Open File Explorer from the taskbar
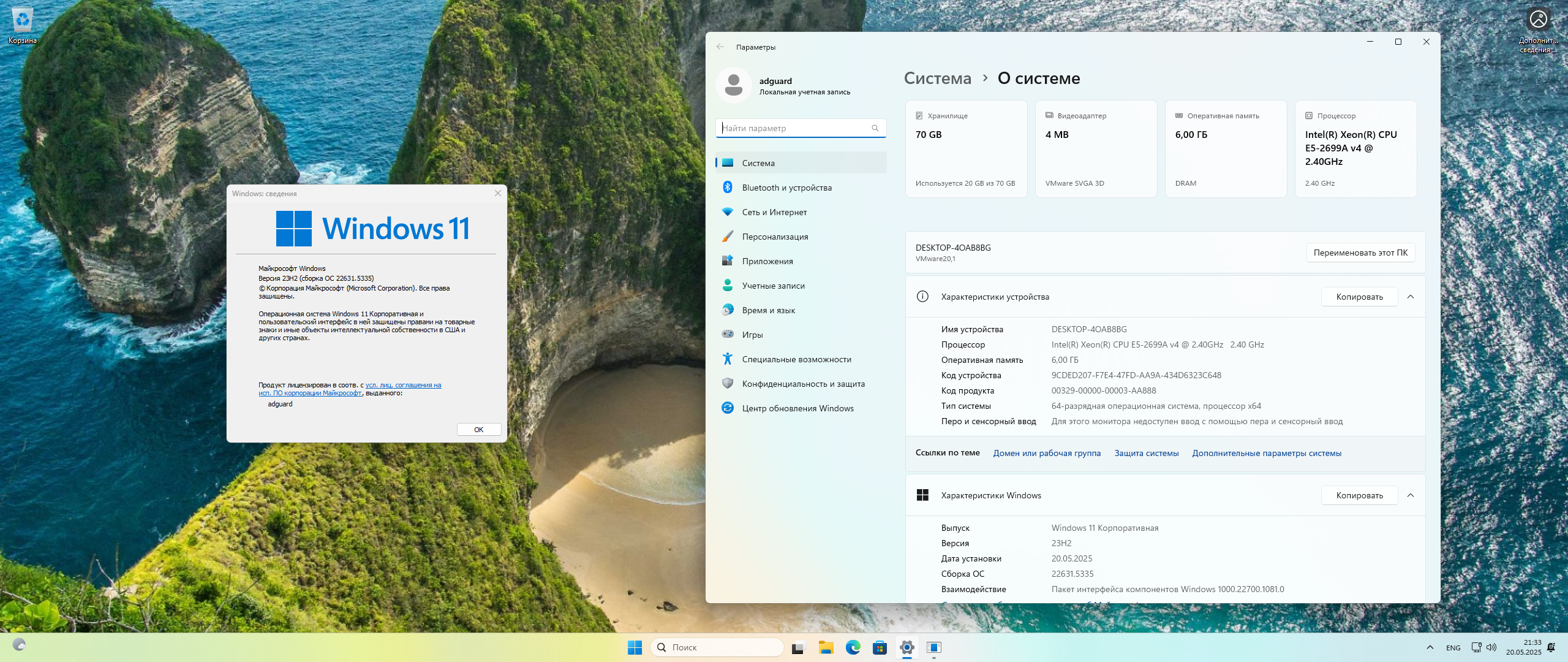The image size is (1568, 662). coord(826,647)
